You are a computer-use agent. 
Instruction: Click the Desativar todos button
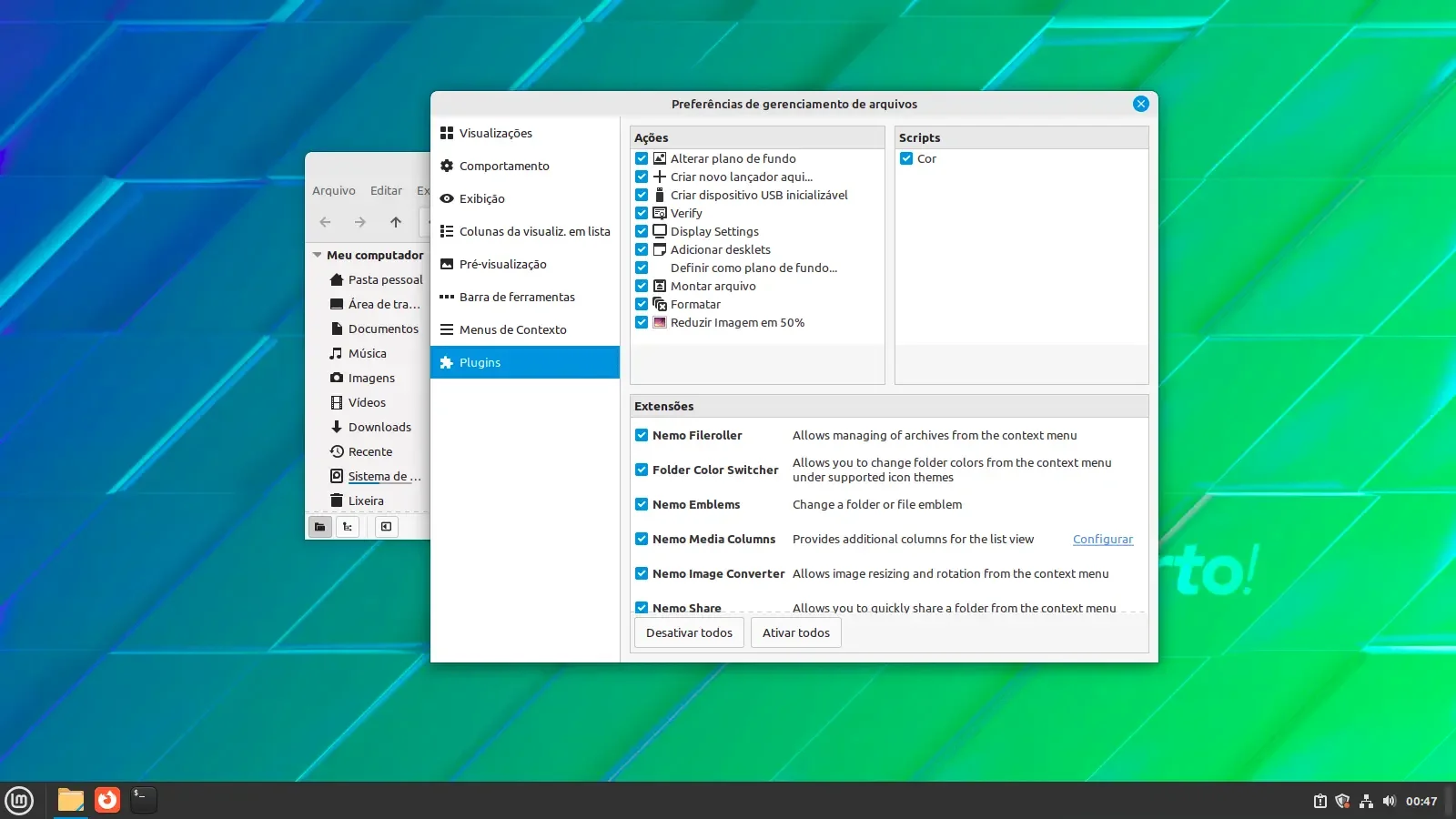click(689, 632)
